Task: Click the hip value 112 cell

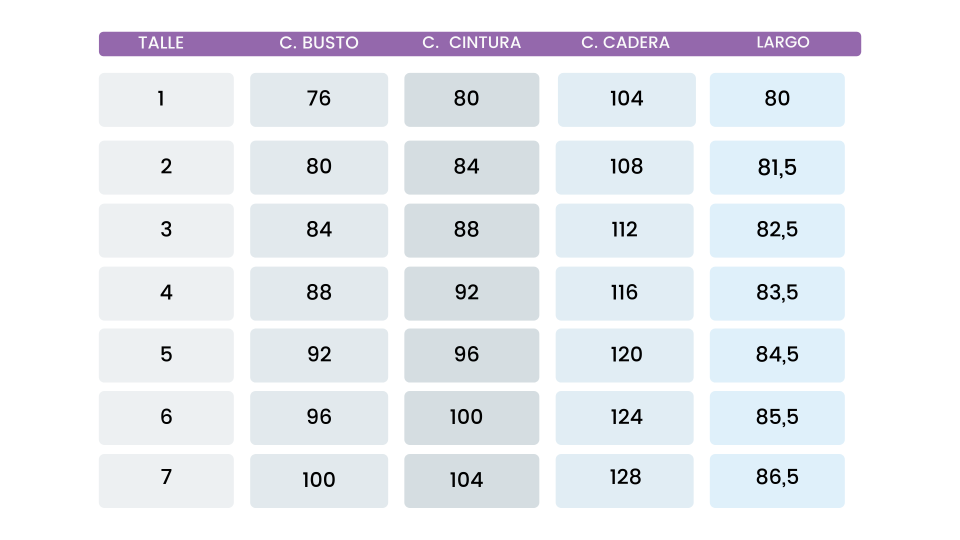Action: coord(624,230)
